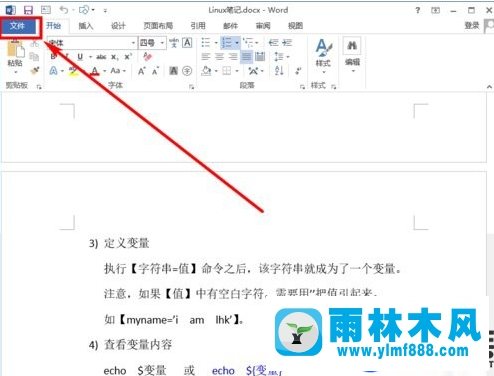The height and width of the screenshot is (376, 494).
Task: Click the enclosed character (字) circle icon
Action: tap(187, 71)
